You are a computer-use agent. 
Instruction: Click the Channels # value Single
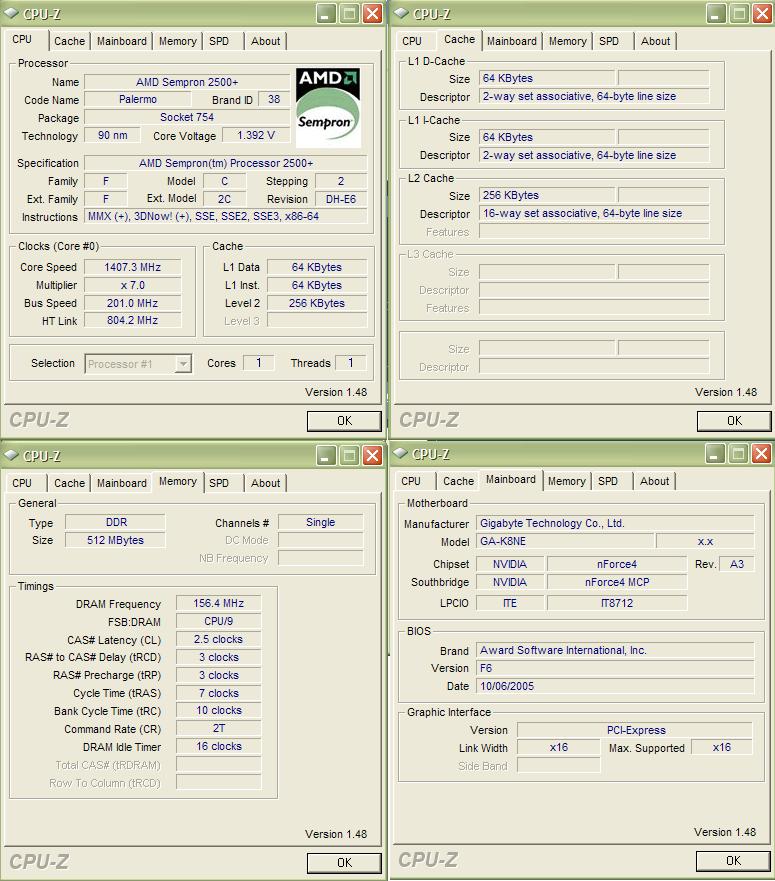[320, 523]
